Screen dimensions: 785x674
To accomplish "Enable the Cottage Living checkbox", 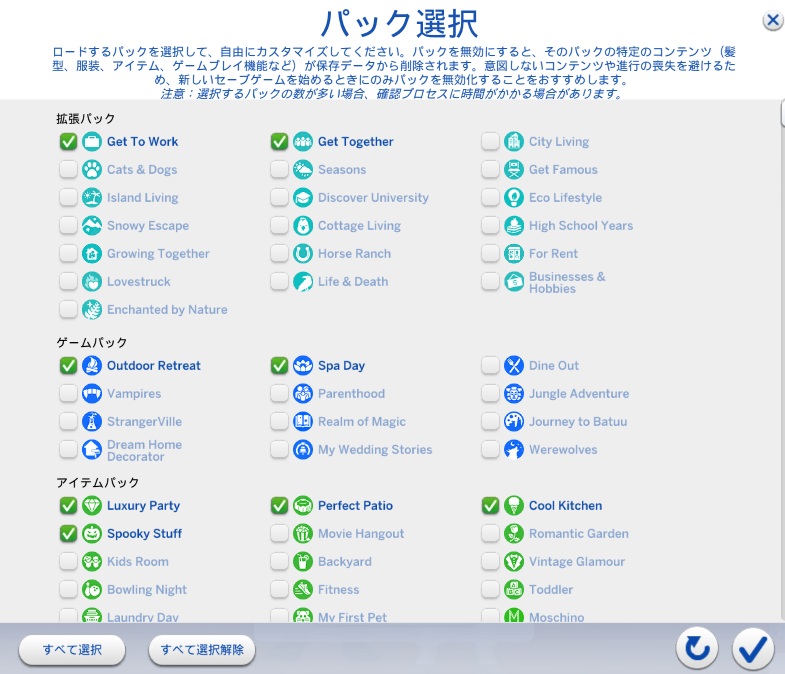I will pos(279,226).
